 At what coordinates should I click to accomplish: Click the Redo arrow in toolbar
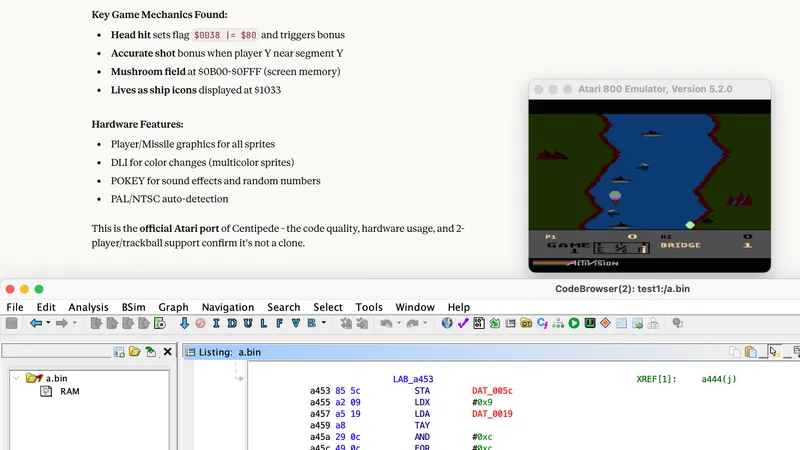pyautogui.click(x=412, y=323)
